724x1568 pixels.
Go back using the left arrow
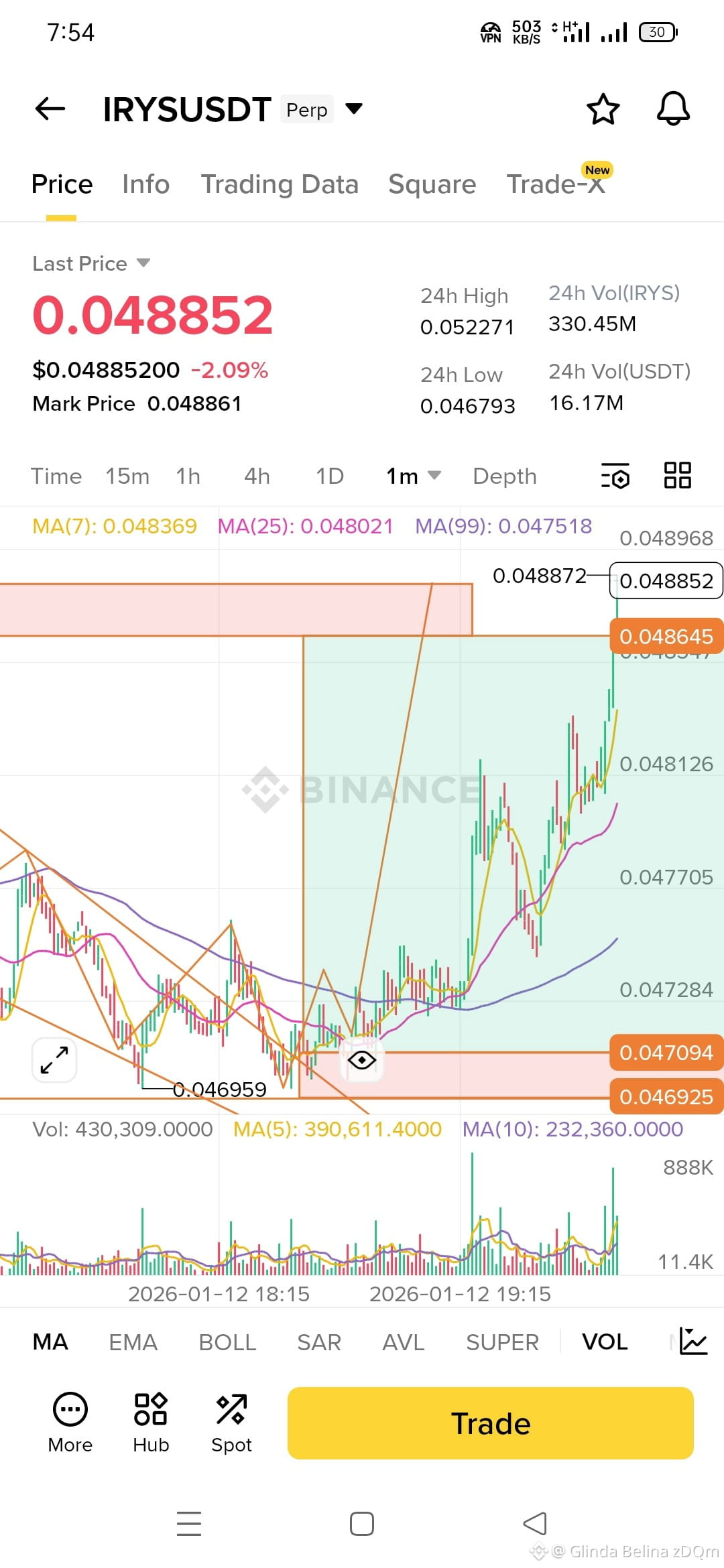(x=50, y=109)
